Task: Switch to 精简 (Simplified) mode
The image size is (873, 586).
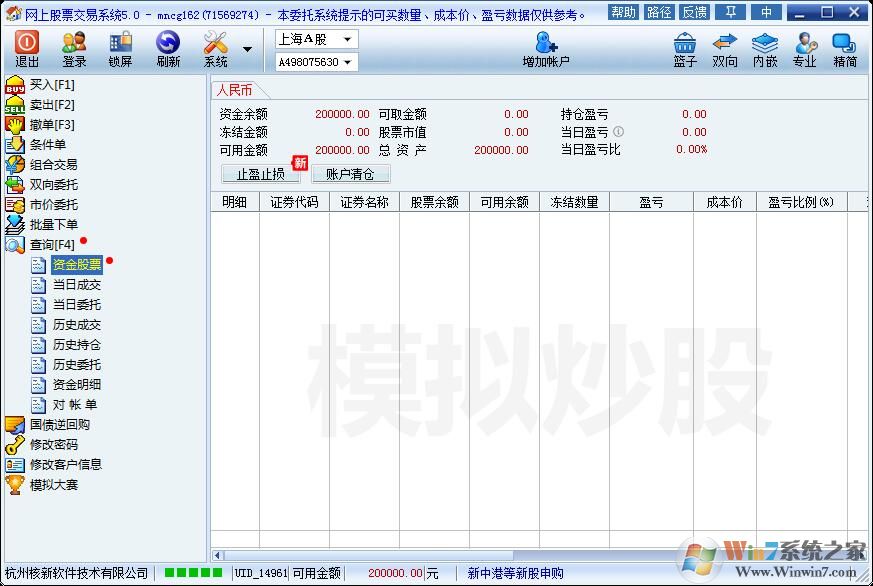Action: pyautogui.click(x=843, y=47)
